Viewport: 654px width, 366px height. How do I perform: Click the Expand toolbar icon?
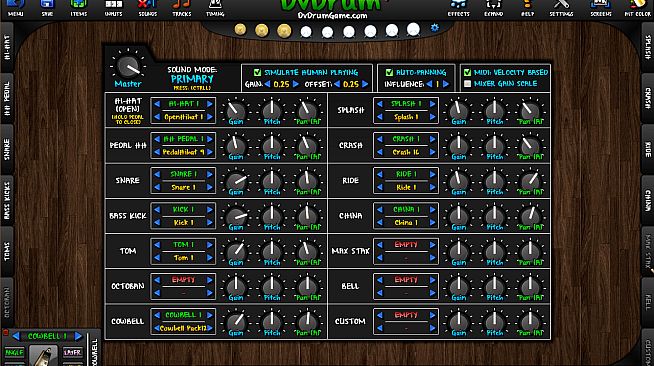(493, 8)
